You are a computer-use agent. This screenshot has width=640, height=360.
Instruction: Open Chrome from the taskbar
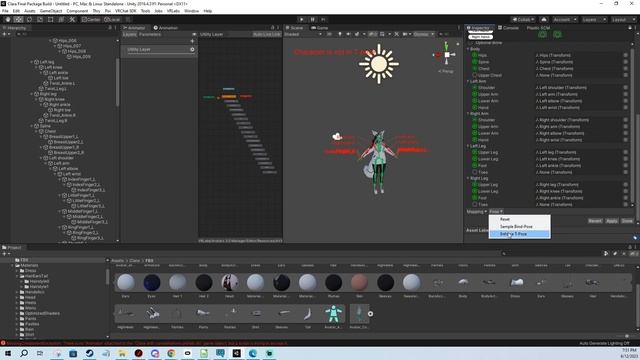point(171,353)
